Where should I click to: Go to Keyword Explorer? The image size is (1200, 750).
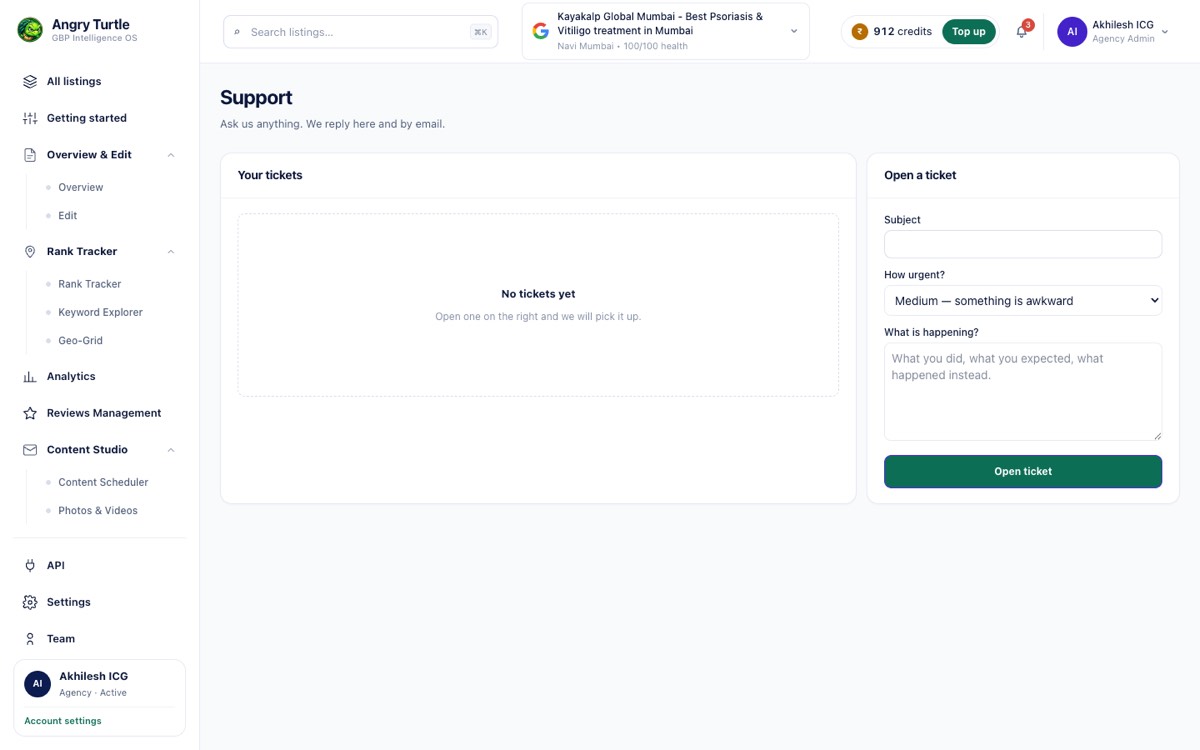[100, 313]
